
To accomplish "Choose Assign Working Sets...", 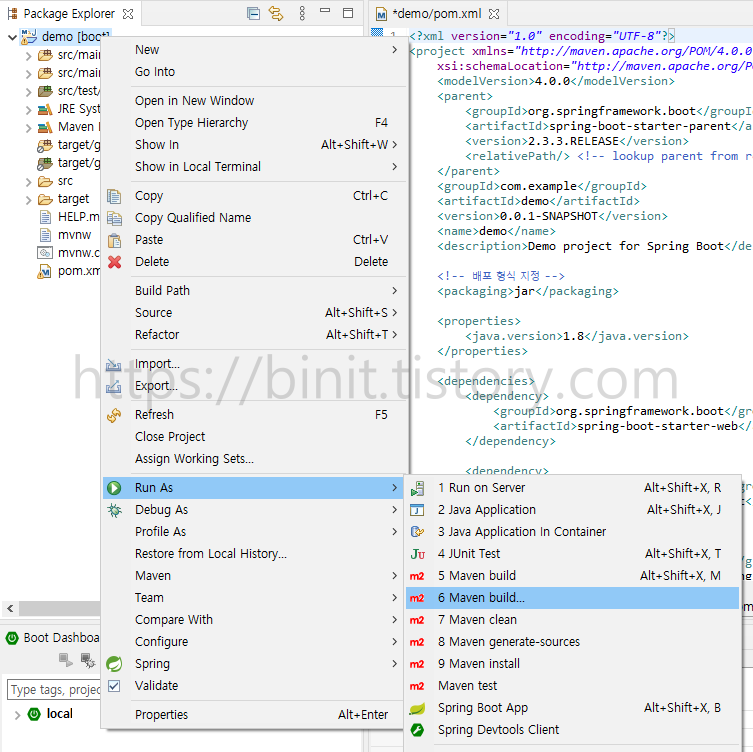I will click(254, 459).
